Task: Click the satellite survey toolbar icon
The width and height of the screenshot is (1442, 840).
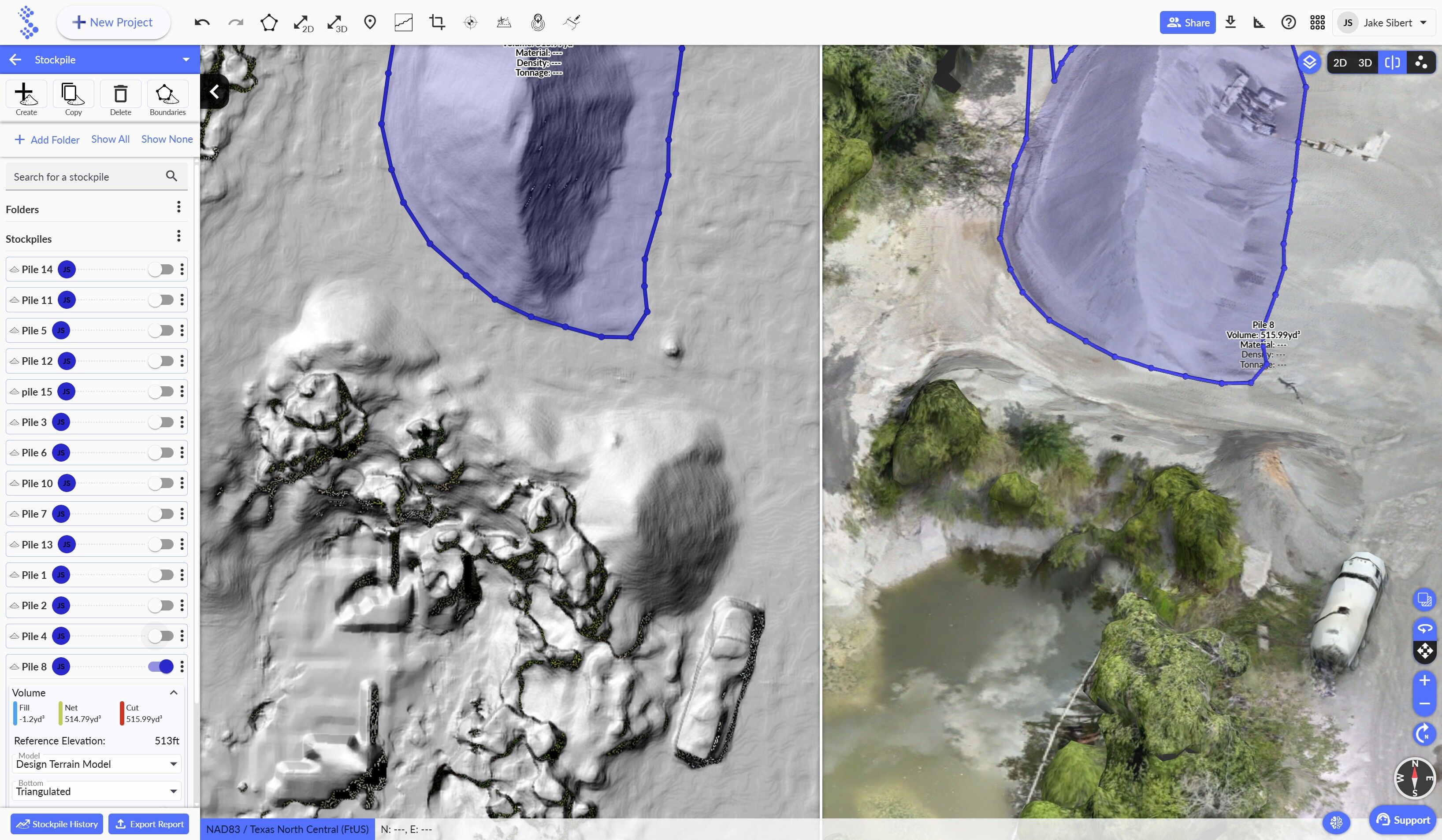Action: (x=572, y=22)
